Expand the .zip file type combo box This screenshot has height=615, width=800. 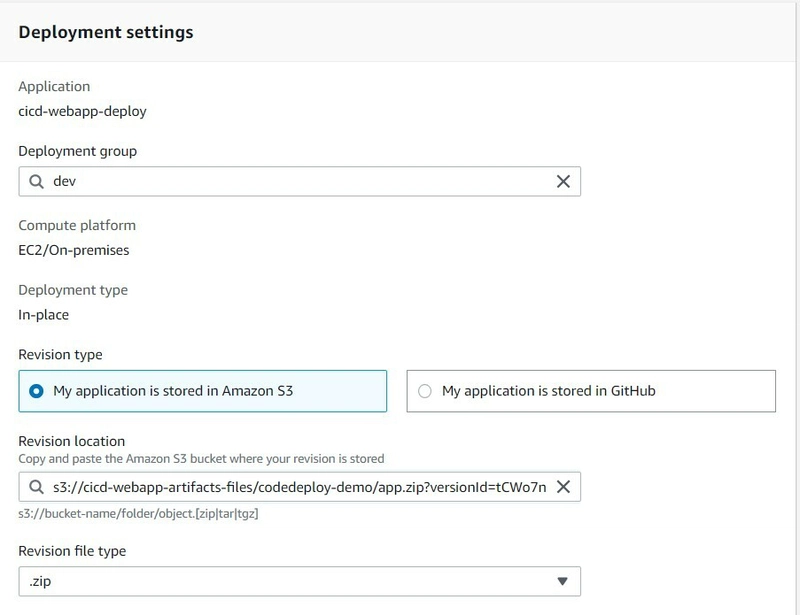(299, 581)
